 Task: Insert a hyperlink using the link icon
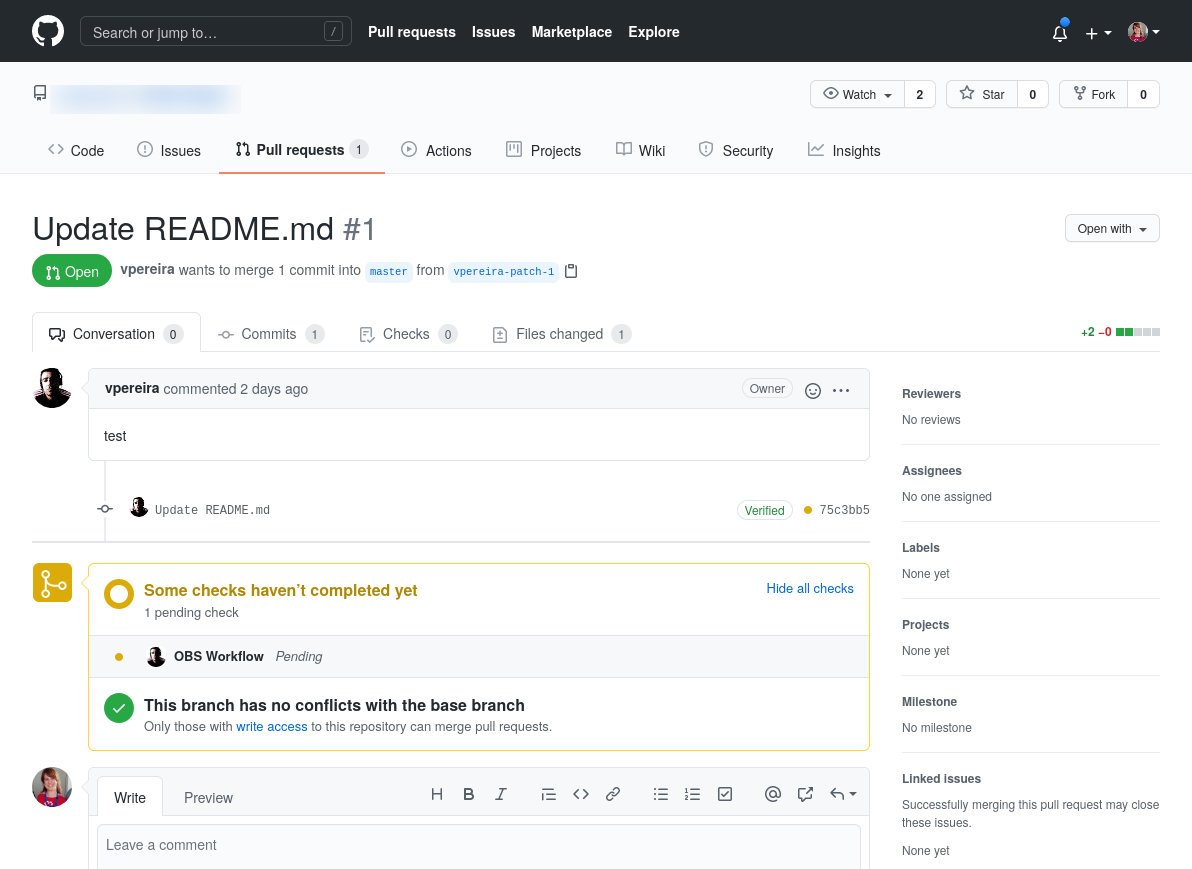point(613,794)
